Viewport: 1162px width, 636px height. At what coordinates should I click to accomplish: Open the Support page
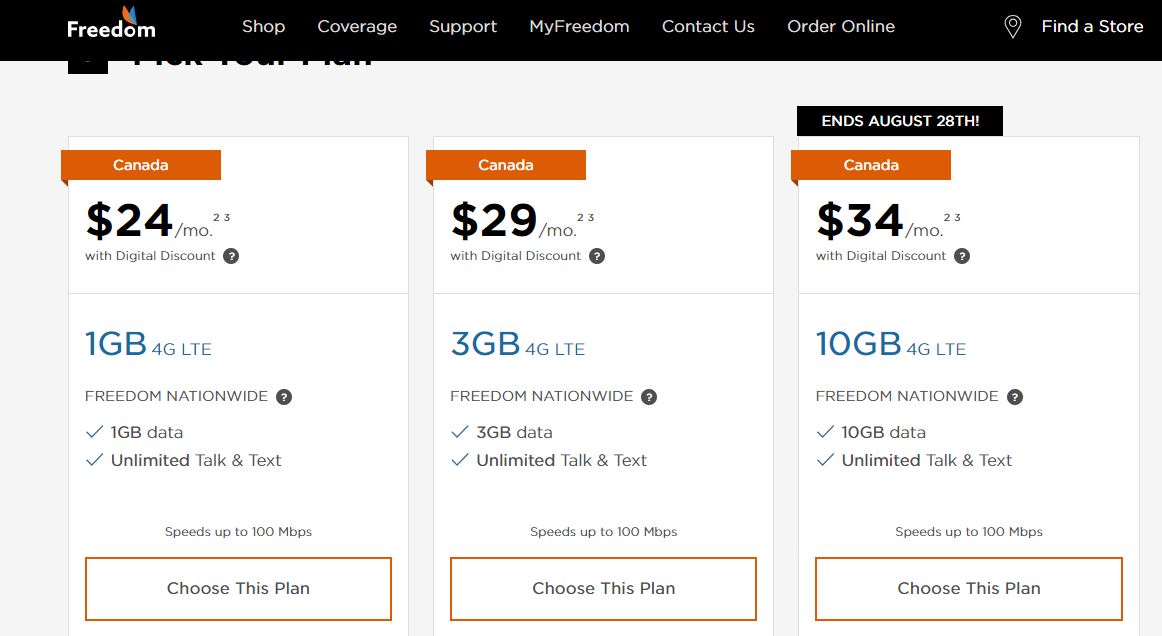point(463,26)
